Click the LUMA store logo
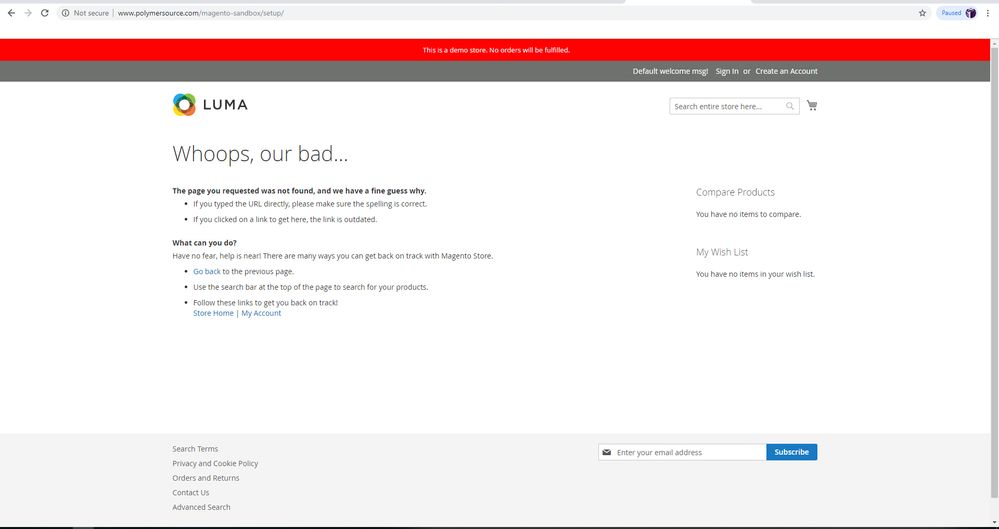 (x=210, y=105)
